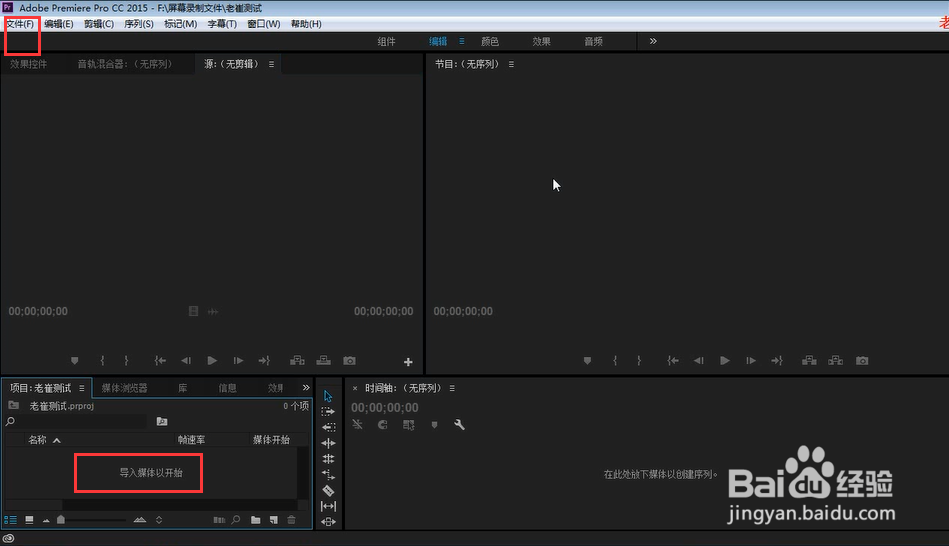
Task: Open the 剪辑(C) menu
Action: (x=99, y=24)
